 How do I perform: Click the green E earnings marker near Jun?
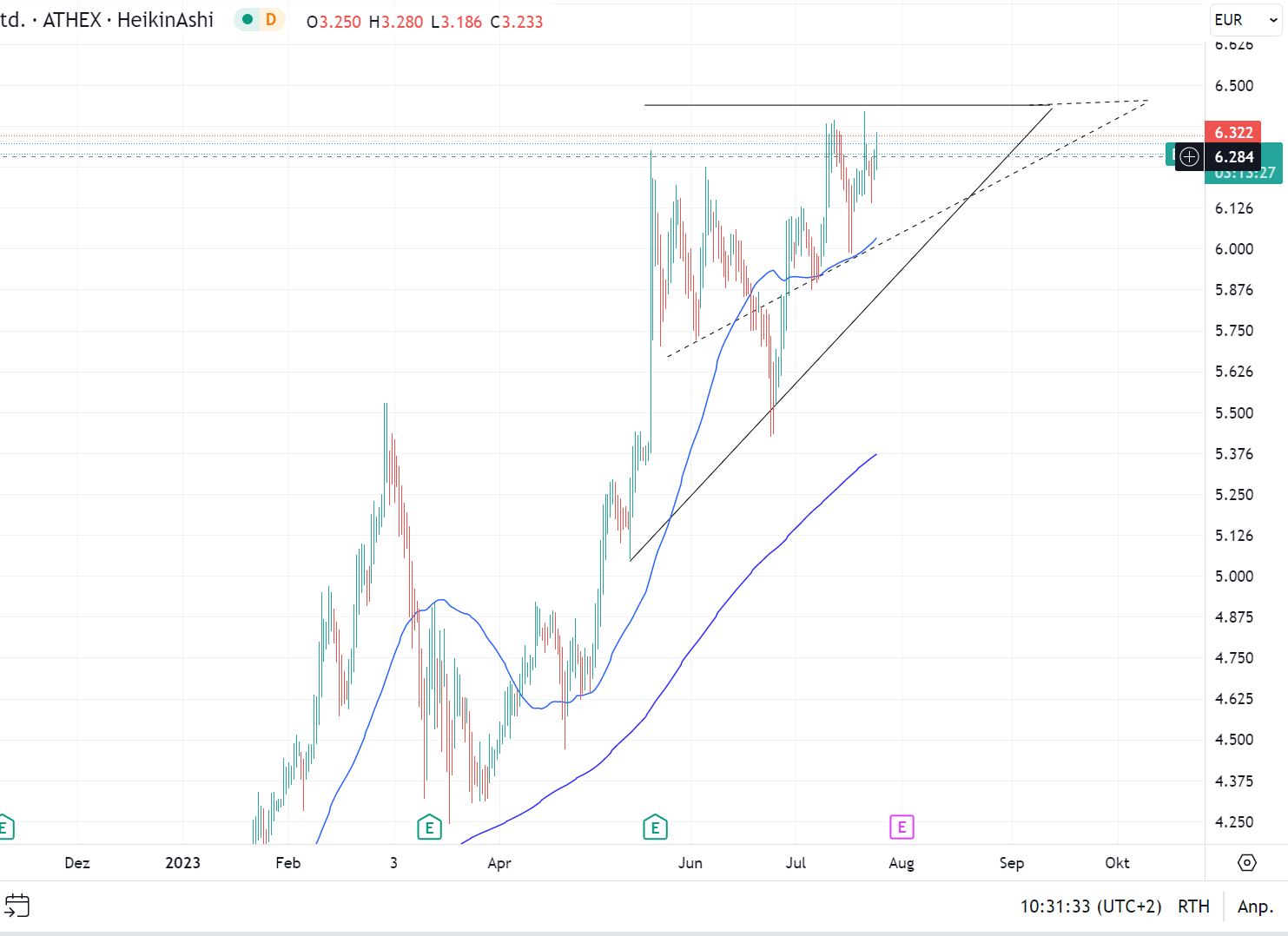tap(655, 827)
